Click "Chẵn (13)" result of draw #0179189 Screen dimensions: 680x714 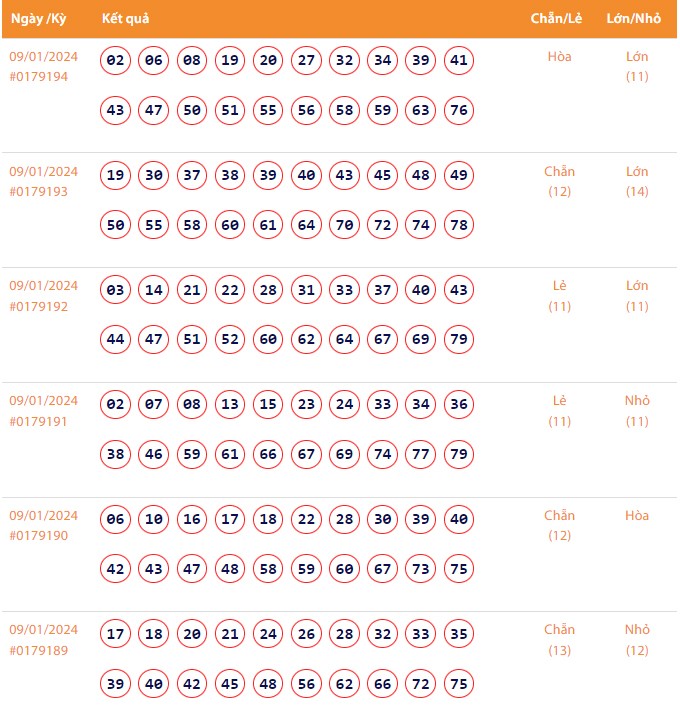[x=559, y=640]
